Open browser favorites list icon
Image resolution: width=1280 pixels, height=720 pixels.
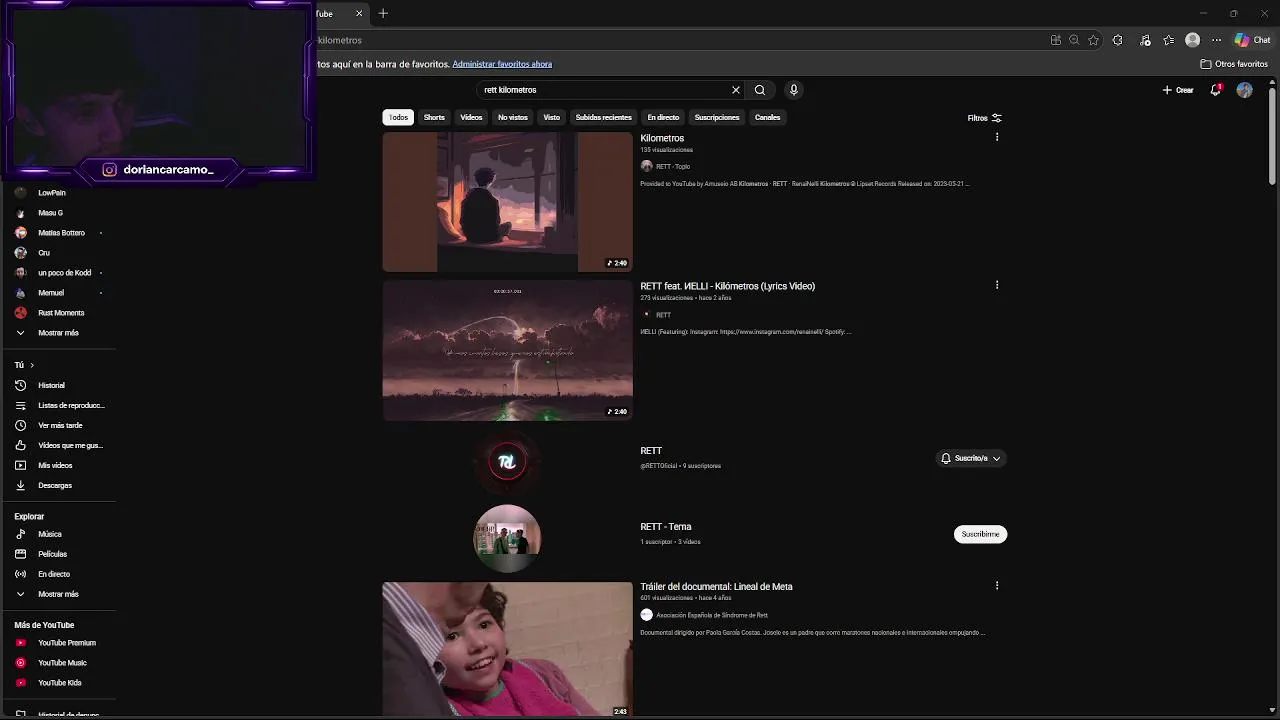pos(1169,40)
